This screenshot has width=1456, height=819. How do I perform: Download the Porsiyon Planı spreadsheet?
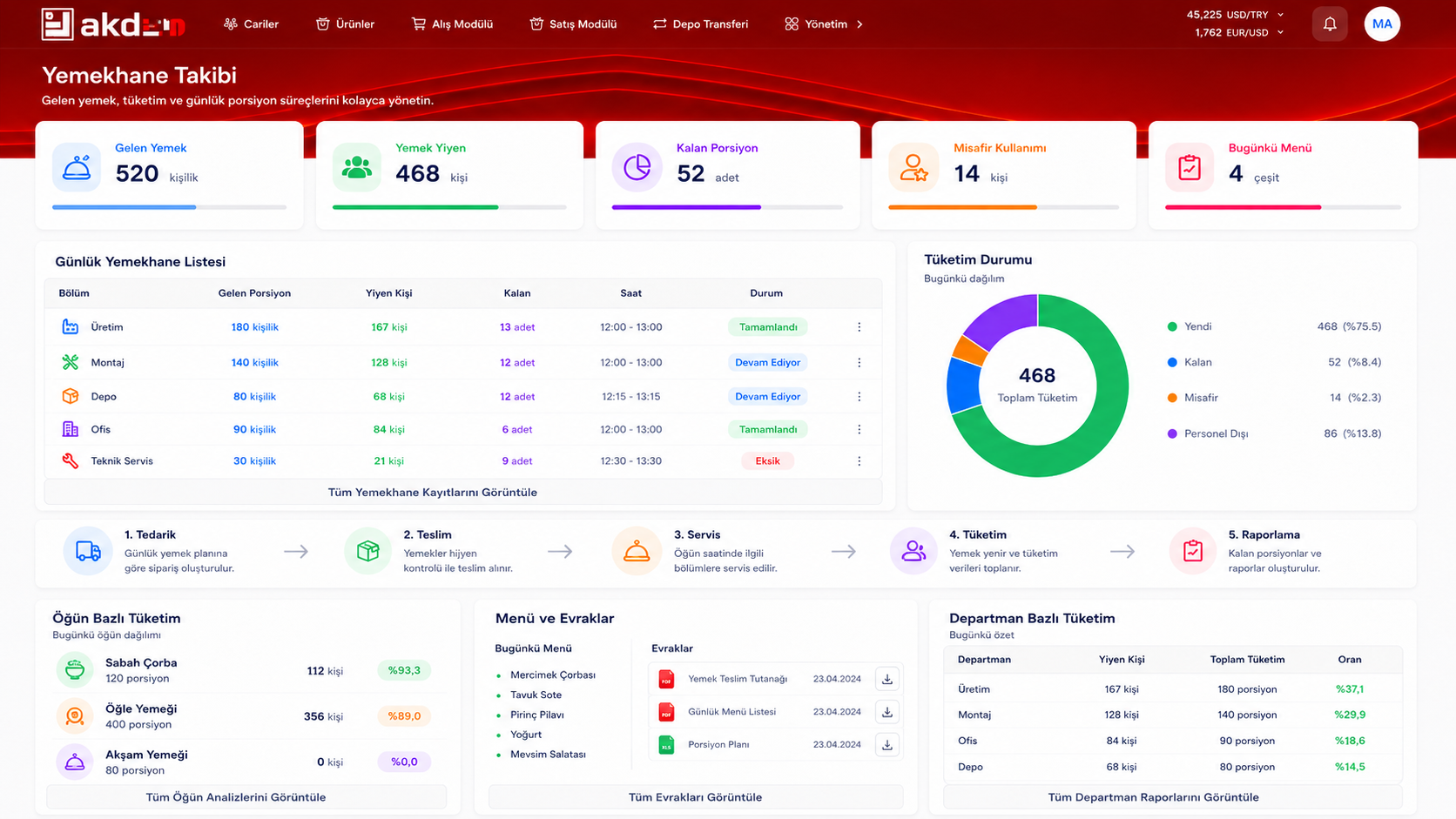tap(887, 745)
